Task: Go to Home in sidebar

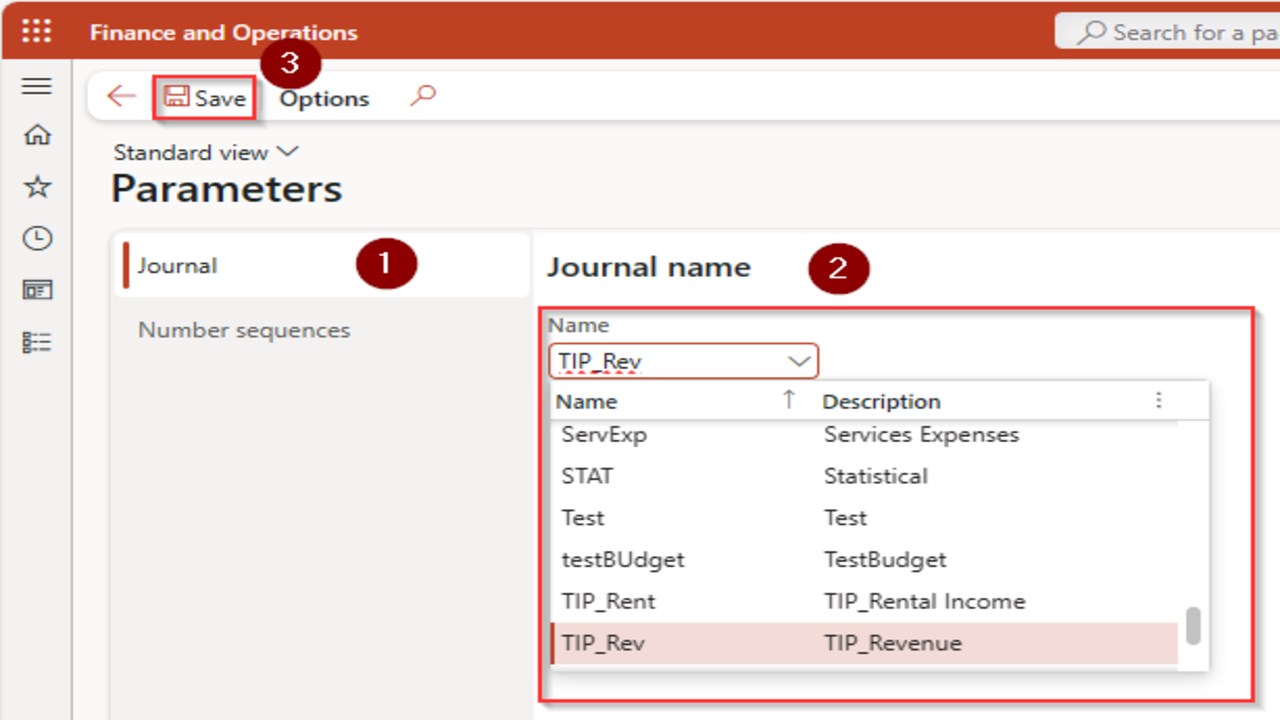Action: (36, 134)
